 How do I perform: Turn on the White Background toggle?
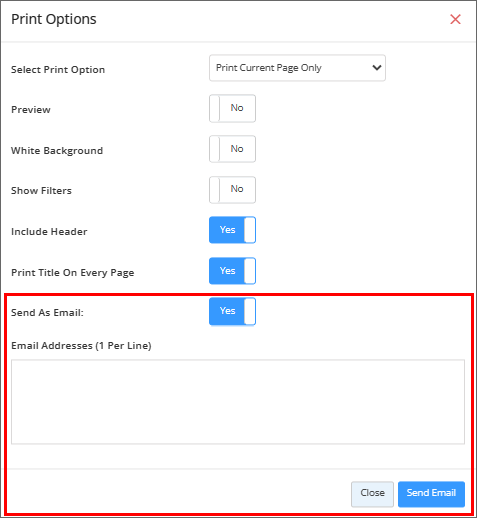click(x=232, y=149)
